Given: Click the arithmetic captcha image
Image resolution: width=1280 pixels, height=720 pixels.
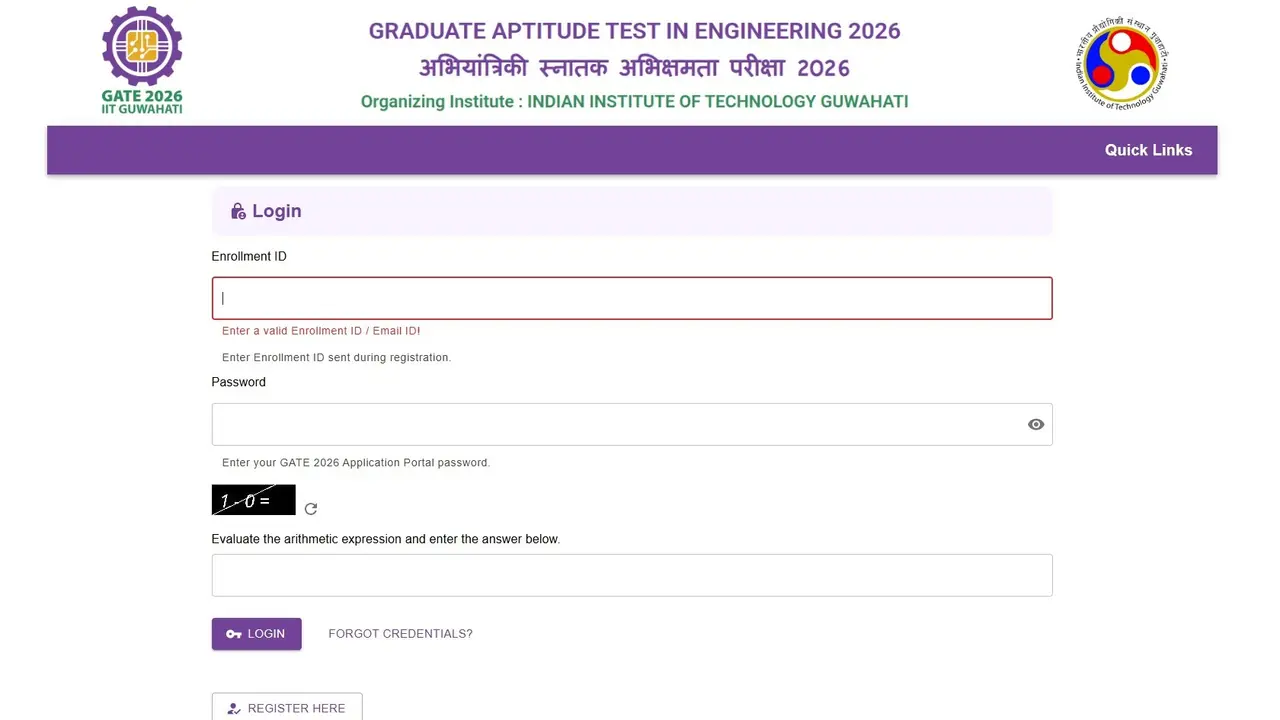Looking at the screenshot, I should pos(253,500).
